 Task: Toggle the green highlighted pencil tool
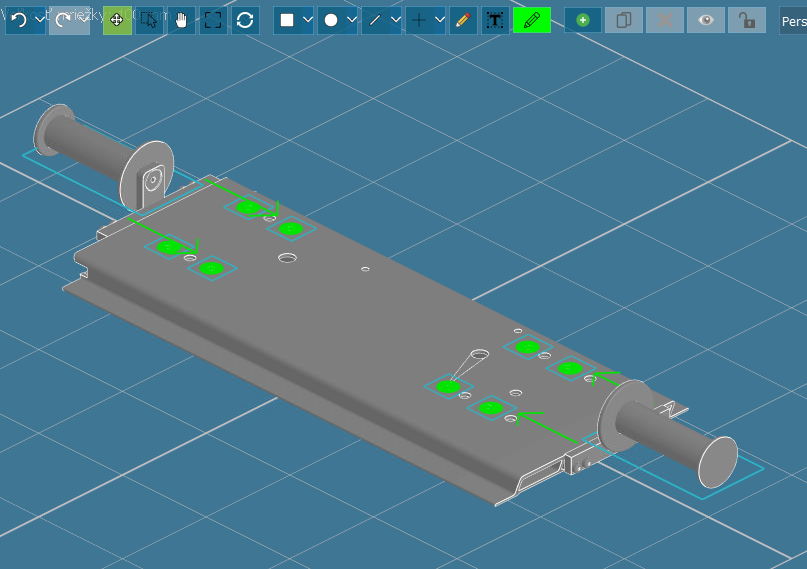532,20
